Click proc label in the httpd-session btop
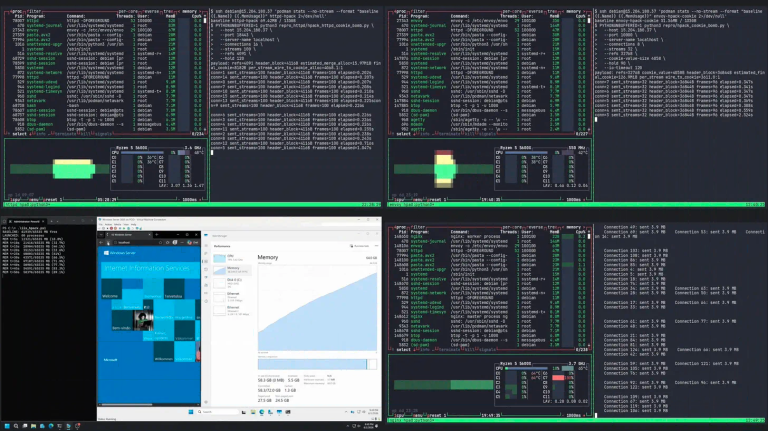This screenshot has height=431, width=768. point(14,11)
